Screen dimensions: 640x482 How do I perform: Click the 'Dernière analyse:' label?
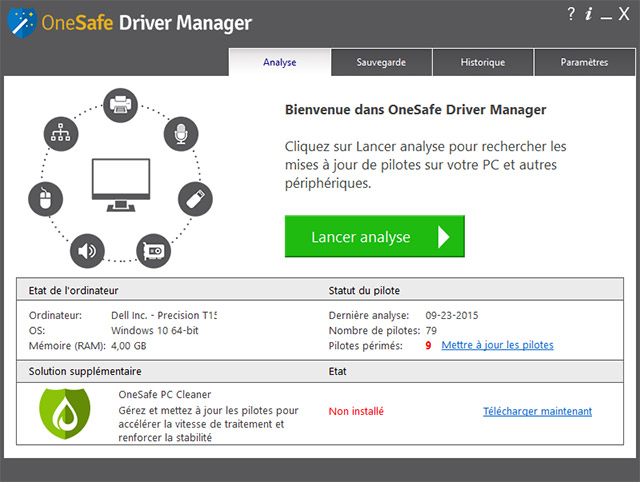point(369,315)
